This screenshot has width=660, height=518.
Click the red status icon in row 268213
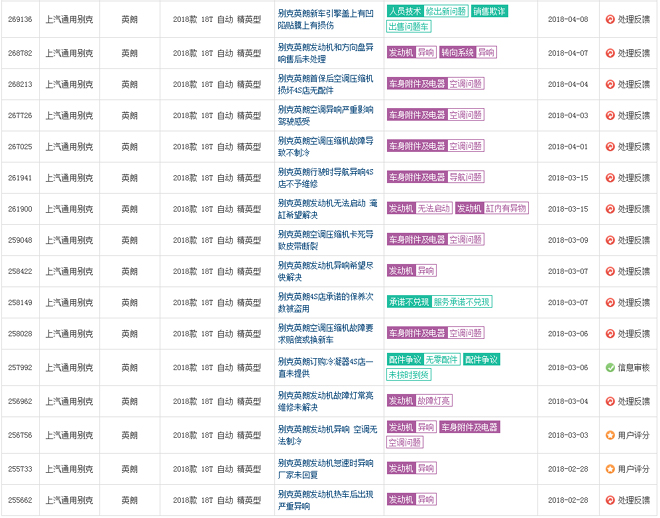click(x=610, y=84)
